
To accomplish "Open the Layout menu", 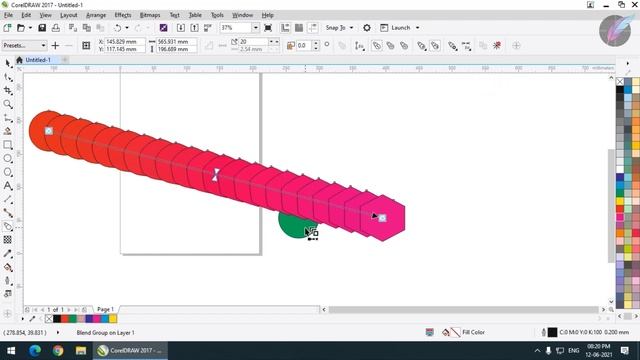I will click(x=69, y=15).
